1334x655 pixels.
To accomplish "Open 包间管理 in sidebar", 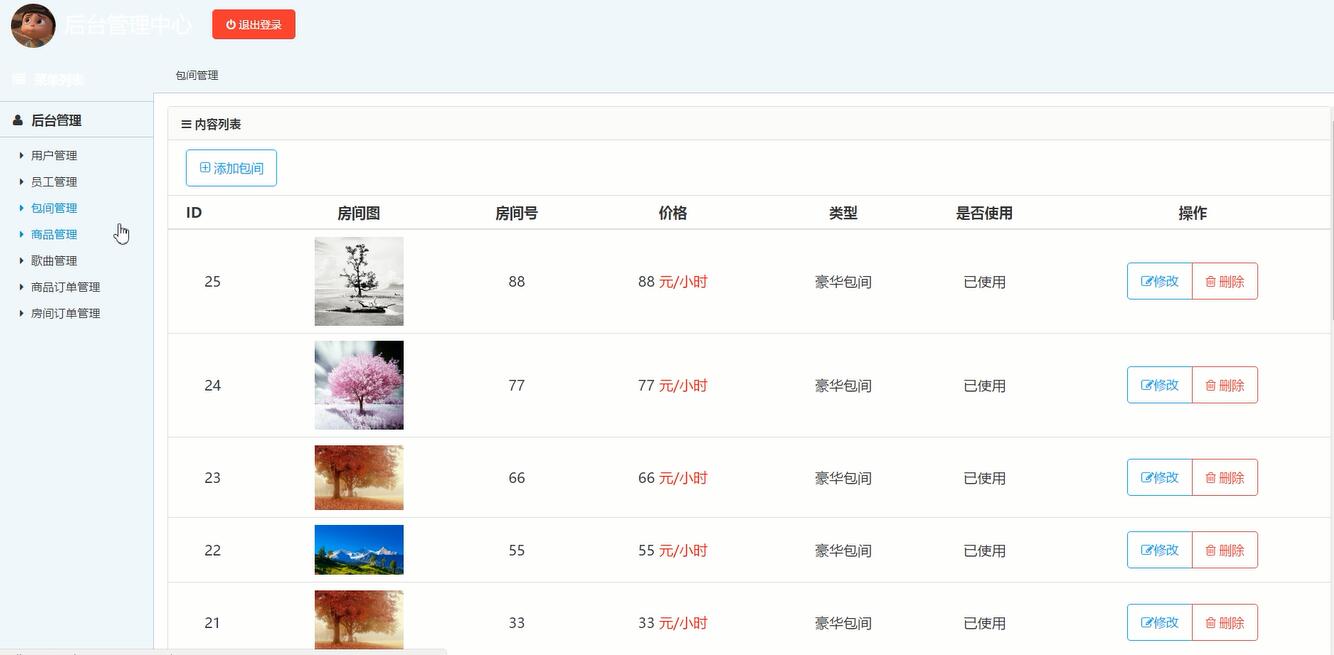I will [x=54, y=208].
